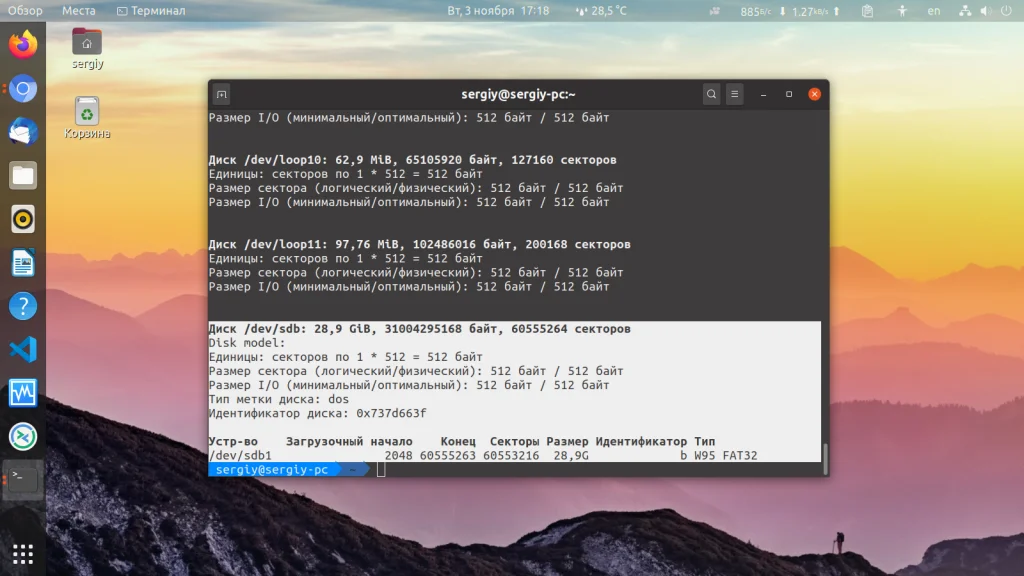
Task: Launch Visual Studio Code from dock
Action: 23,349
